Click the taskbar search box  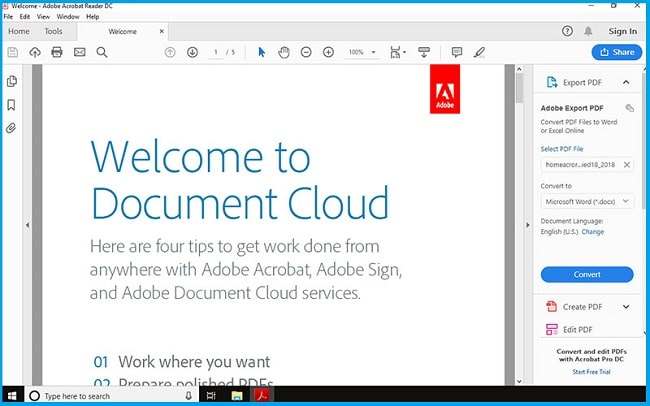(x=112, y=396)
